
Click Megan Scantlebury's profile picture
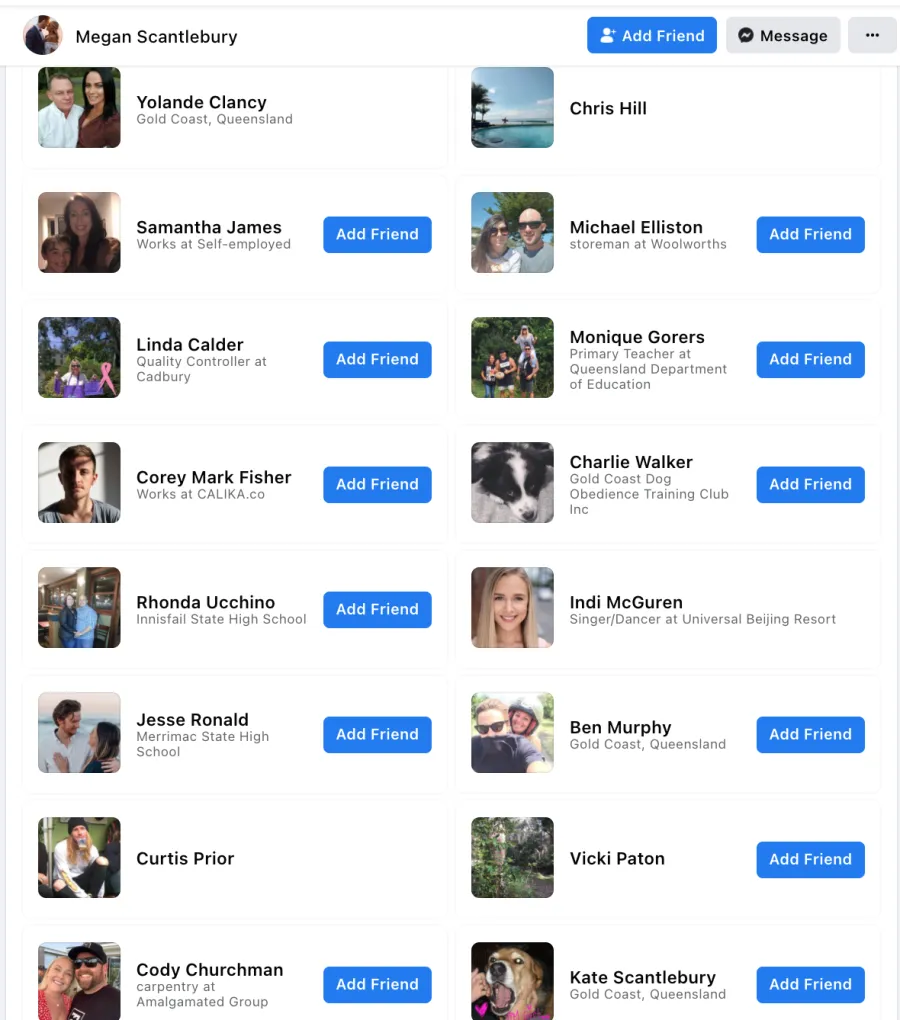43,35
